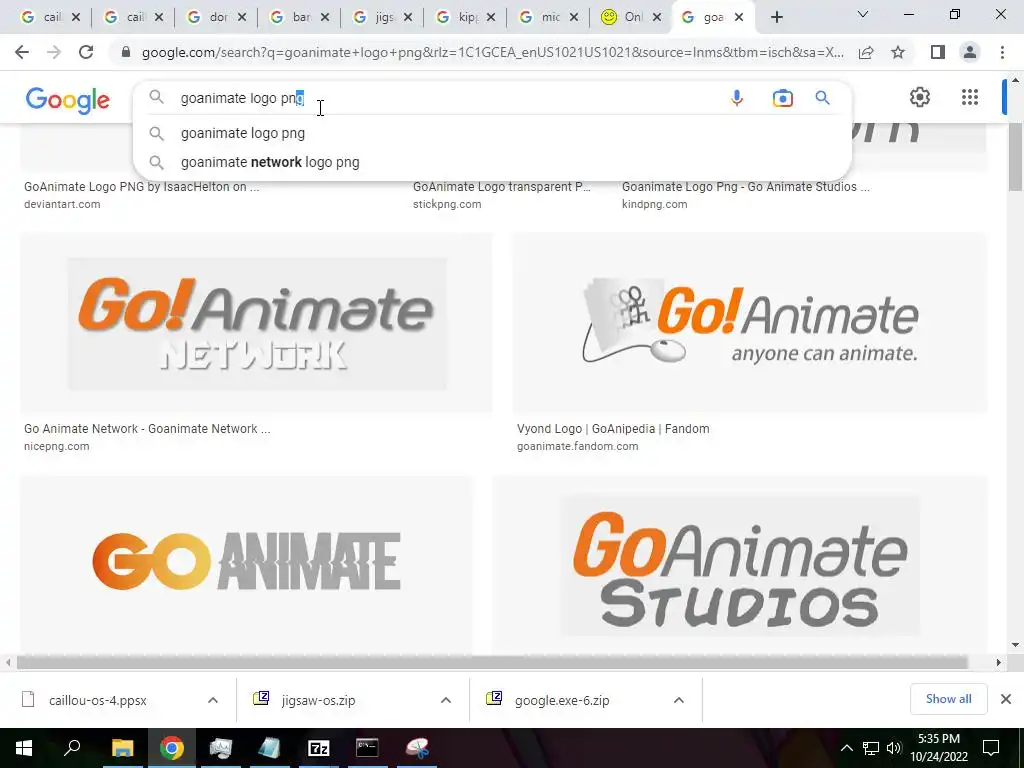Open 'Vyond Logo | GoAnipedia | Fandom' link
The image size is (1024, 768).
pos(613,429)
